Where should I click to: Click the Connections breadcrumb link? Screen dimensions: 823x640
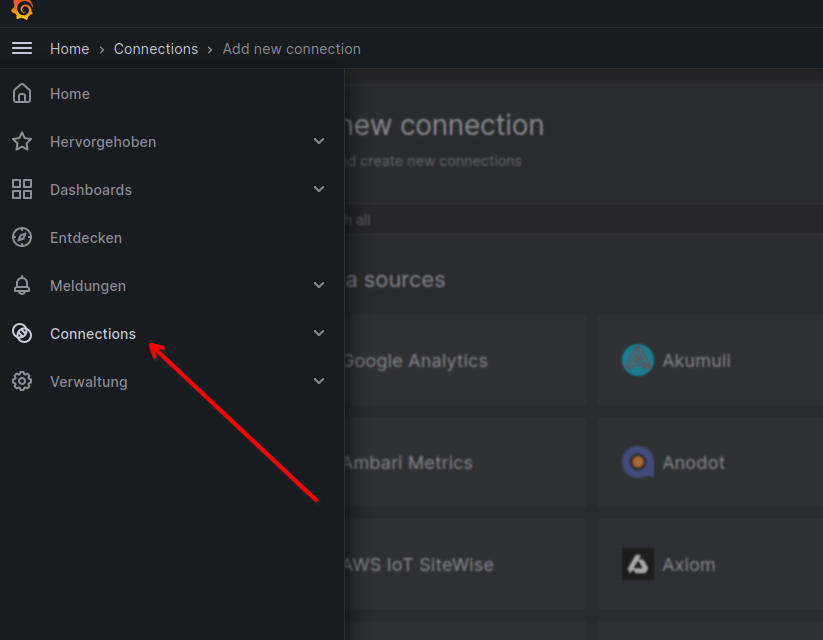[156, 49]
